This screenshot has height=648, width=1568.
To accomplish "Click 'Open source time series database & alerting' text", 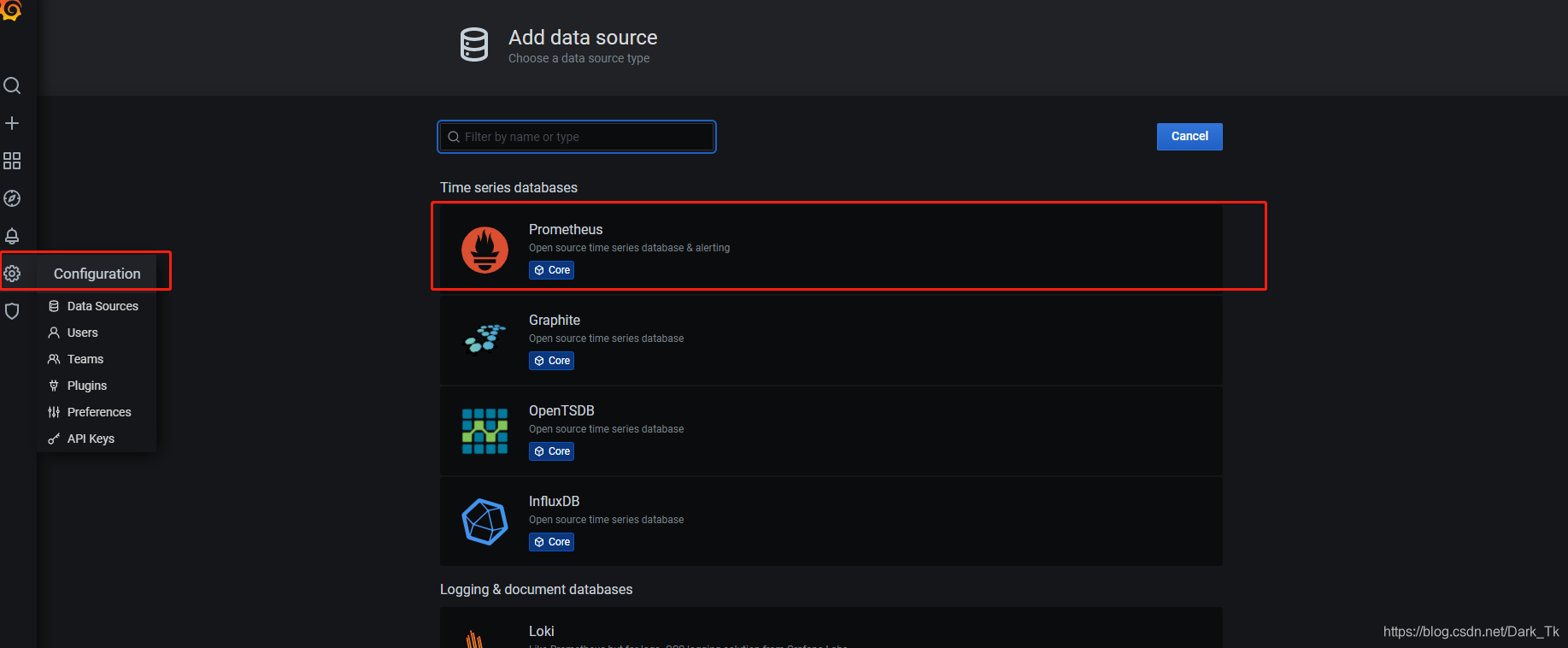I will click(x=630, y=248).
